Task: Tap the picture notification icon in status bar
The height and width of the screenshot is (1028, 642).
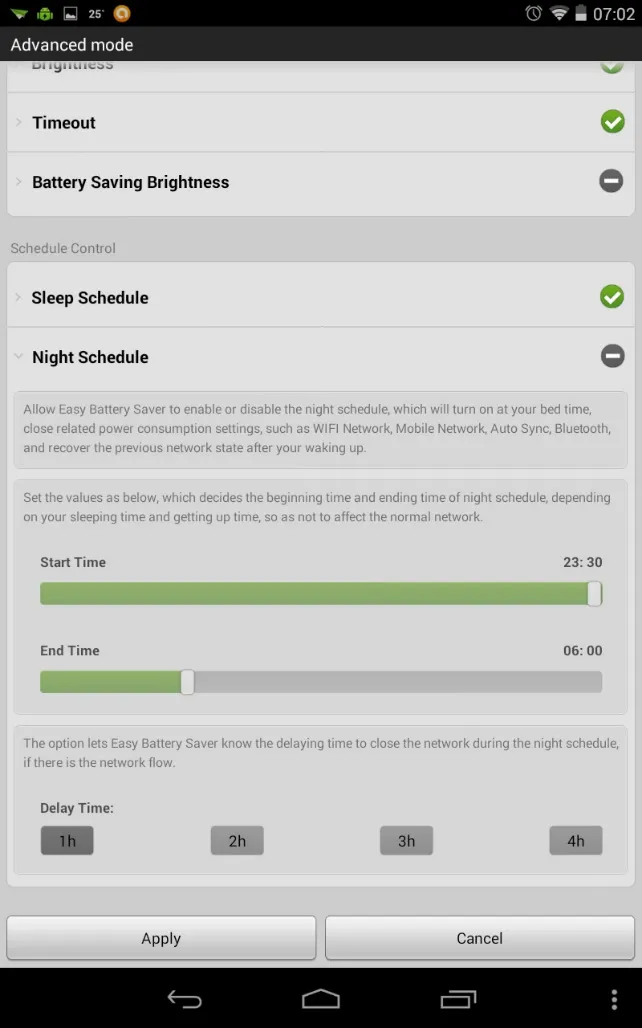Action: click(x=70, y=14)
